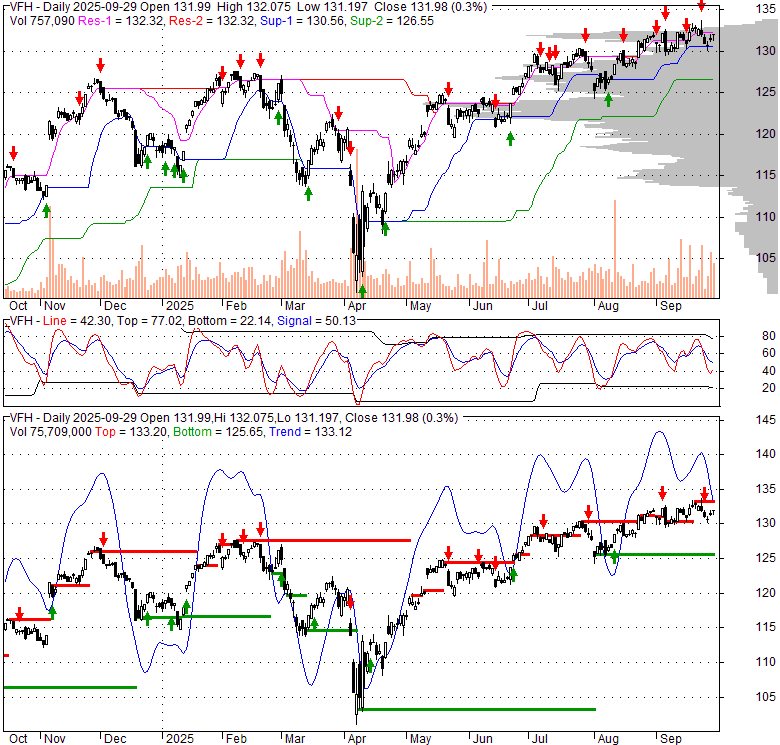The height and width of the screenshot is (745, 780).
Task: Click "Open 131.99" in the first chart header
Action: (177, 7)
